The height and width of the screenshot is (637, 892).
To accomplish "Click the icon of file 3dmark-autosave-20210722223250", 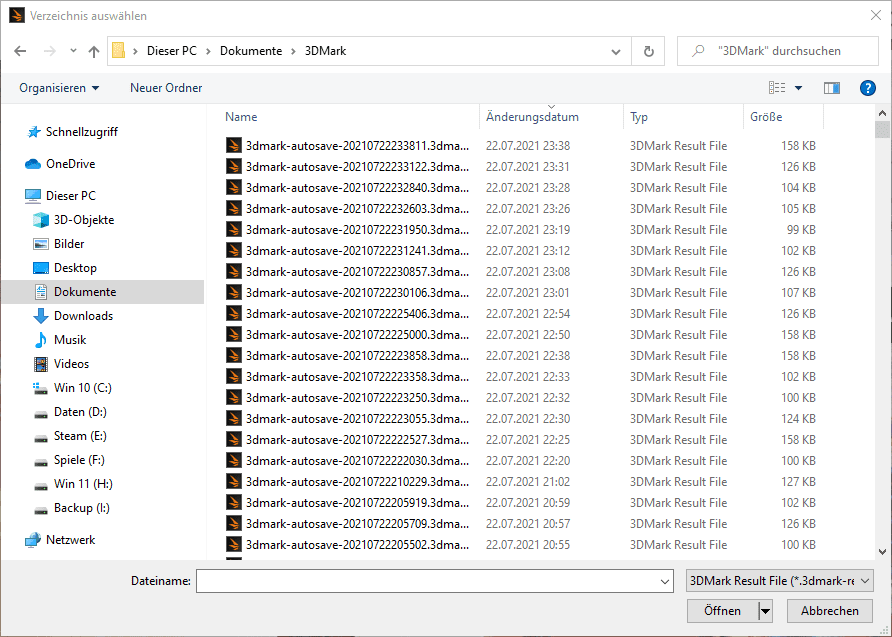I will point(234,398).
